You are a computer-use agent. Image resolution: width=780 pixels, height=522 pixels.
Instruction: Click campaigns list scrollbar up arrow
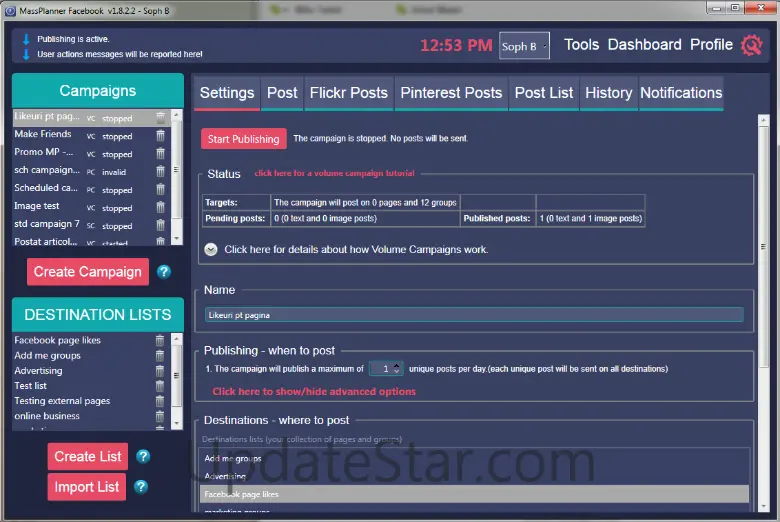coord(176,115)
